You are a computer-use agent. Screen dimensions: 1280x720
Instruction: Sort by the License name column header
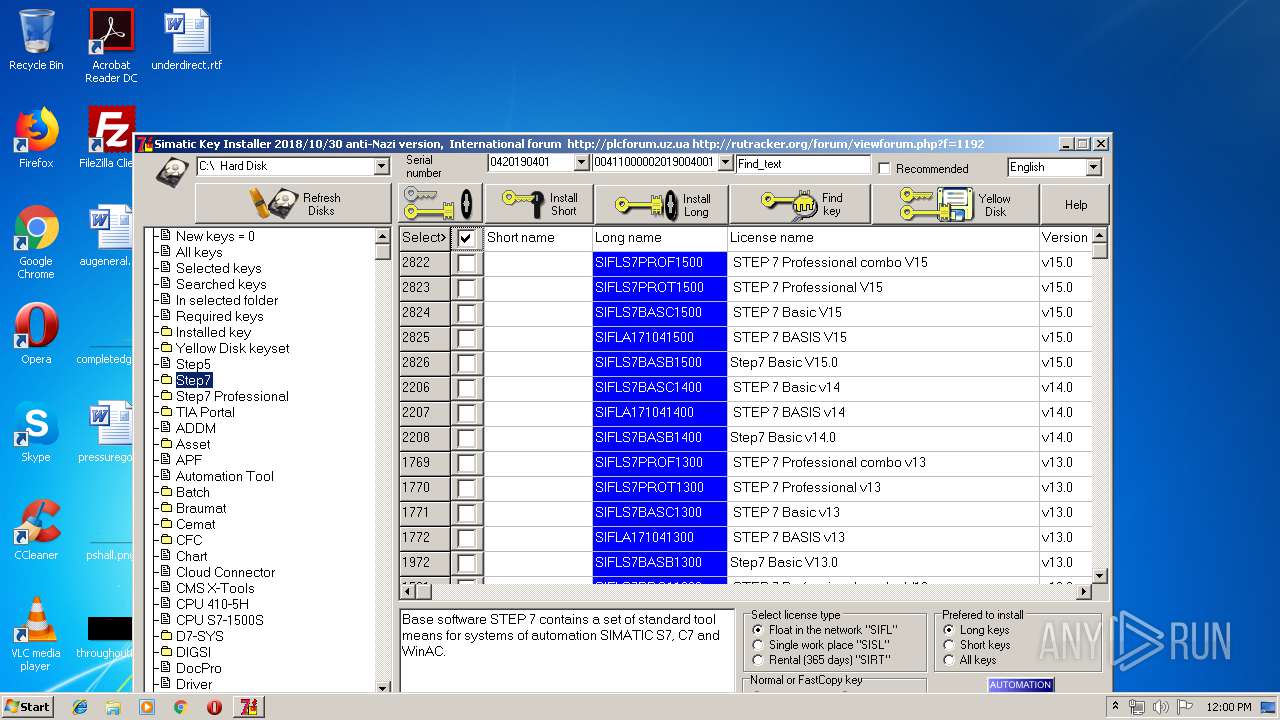pyautogui.click(x=883, y=238)
